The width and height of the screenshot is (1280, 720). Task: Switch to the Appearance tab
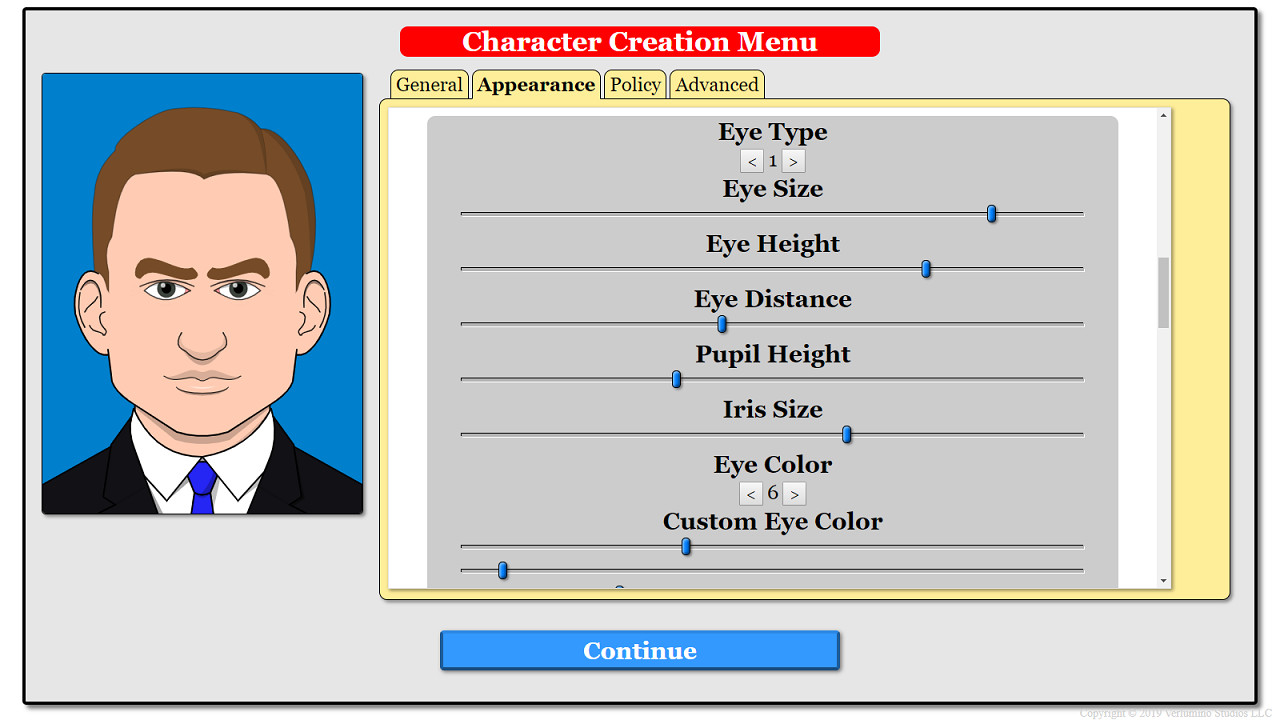click(x=536, y=85)
